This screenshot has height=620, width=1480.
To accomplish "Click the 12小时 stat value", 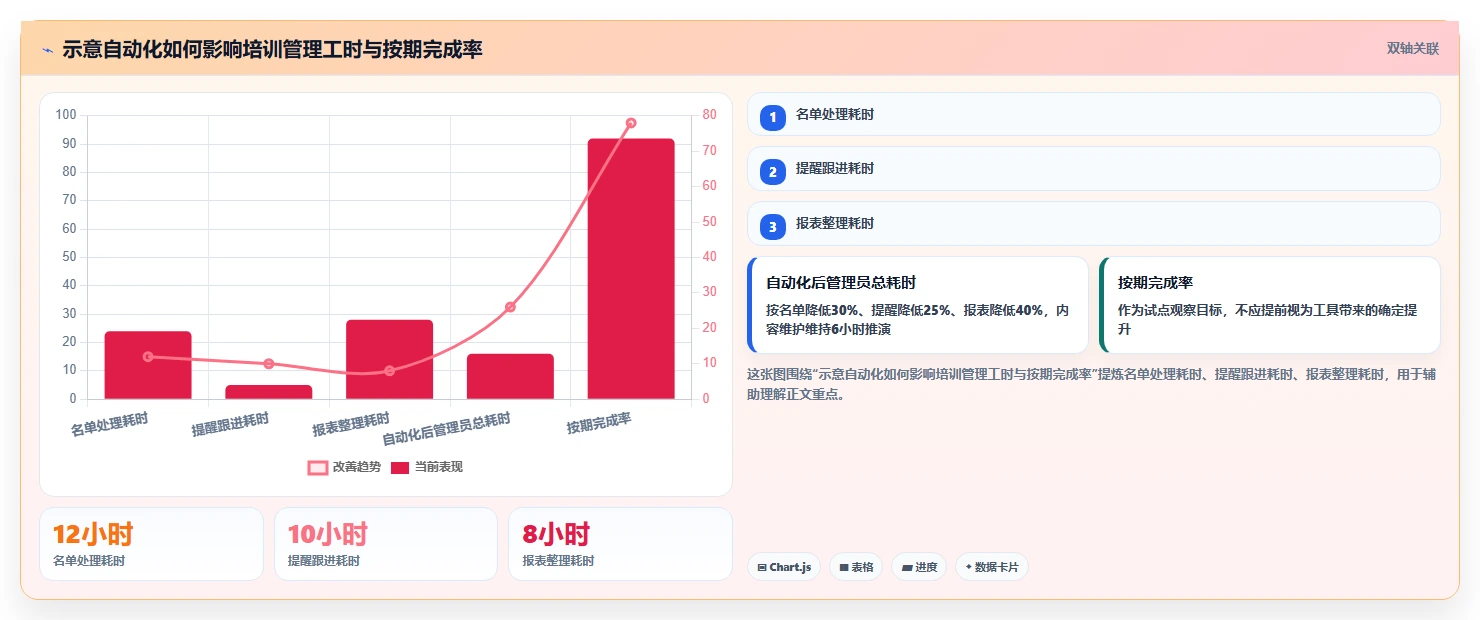I will pos(93,534).
